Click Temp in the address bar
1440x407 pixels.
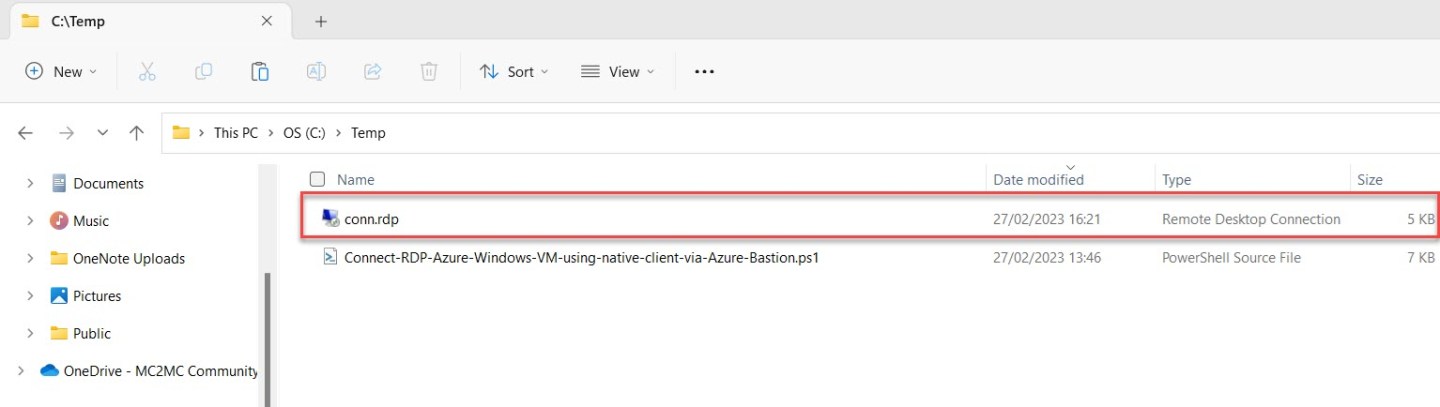[368, 133]
